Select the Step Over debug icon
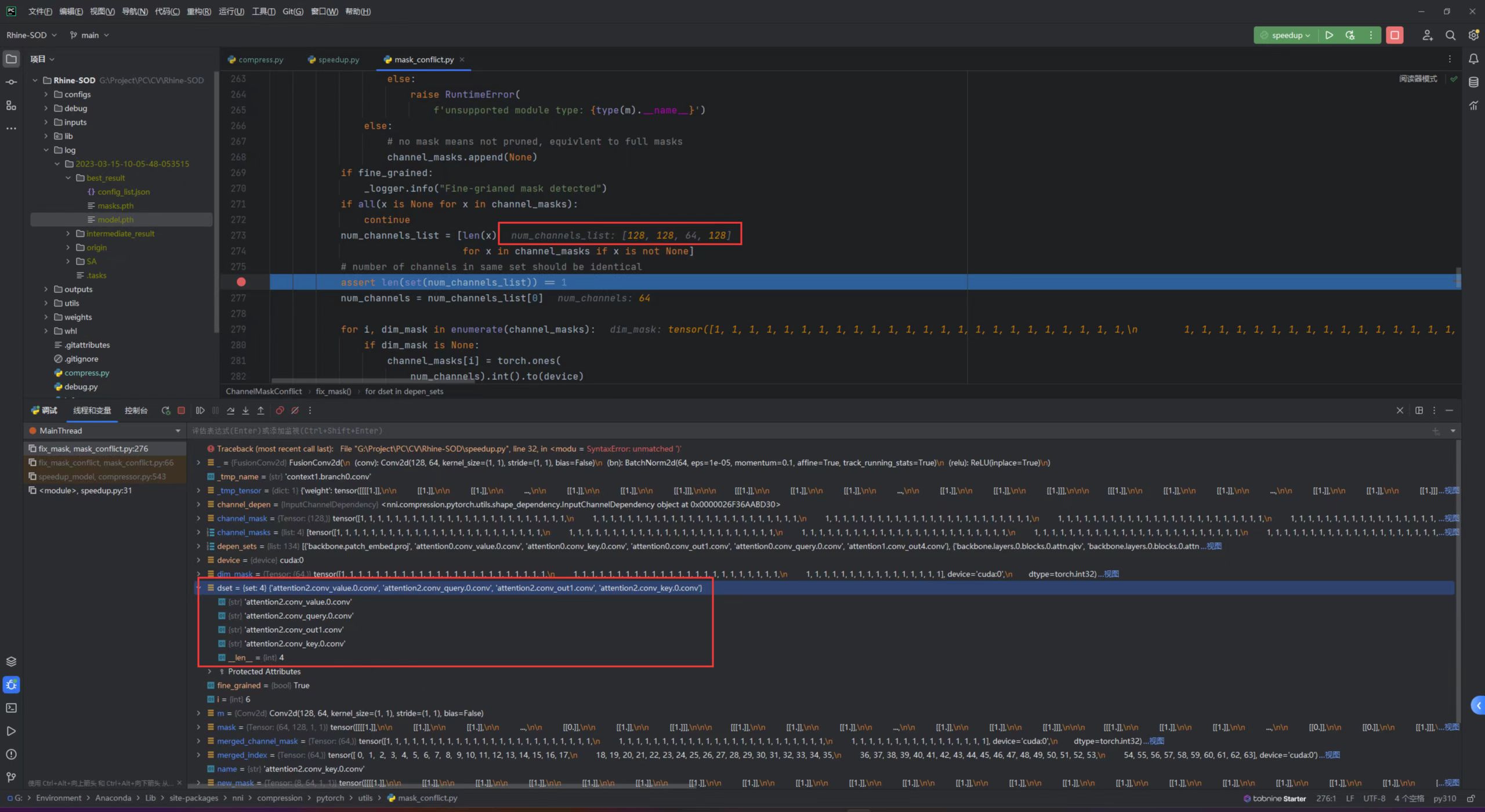 tap(230, 410)
